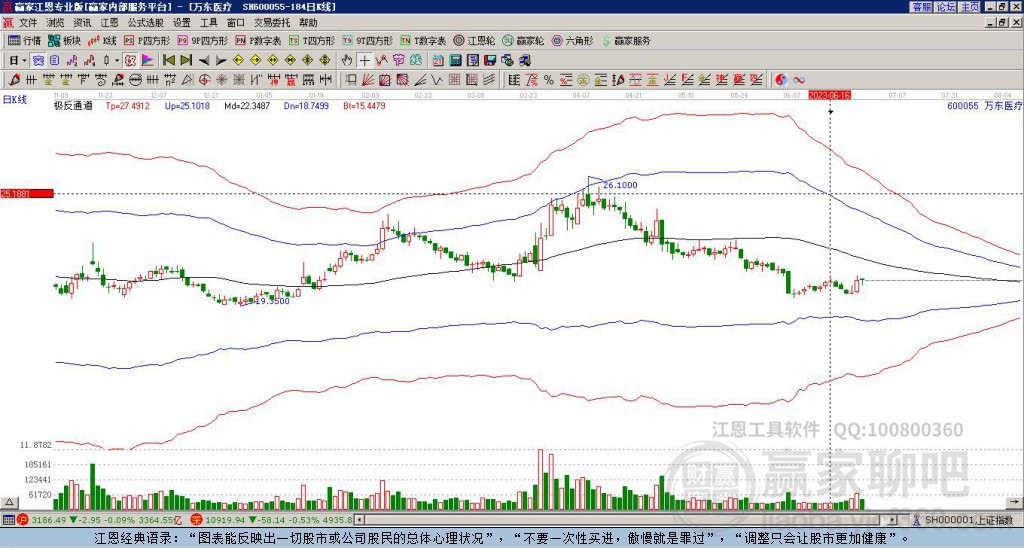This screenshot has height=548, width=1024.
Task: Open the 行情 quotes view
Action: [x=25, y=40]
